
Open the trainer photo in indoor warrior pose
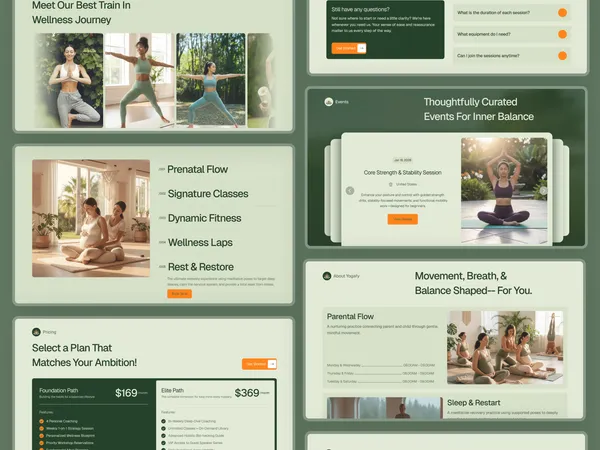(x=140, y=80)
